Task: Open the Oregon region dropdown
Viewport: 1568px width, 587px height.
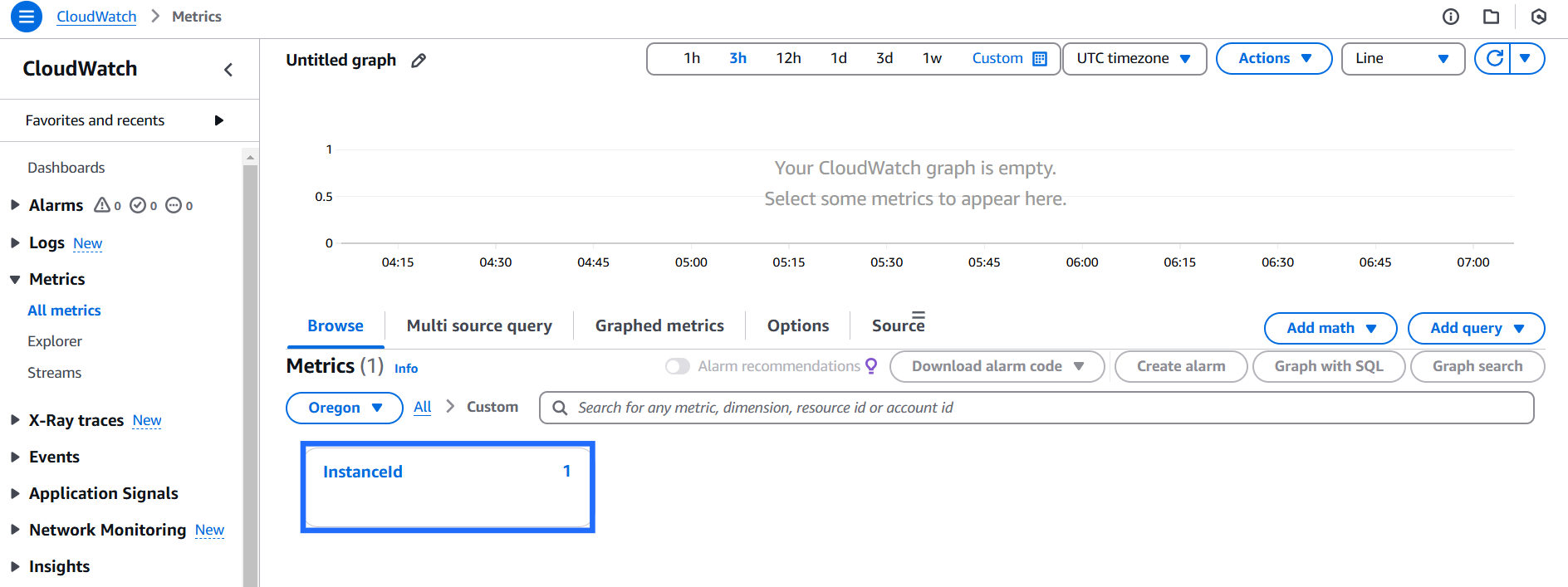Action: tap(344, 408)
